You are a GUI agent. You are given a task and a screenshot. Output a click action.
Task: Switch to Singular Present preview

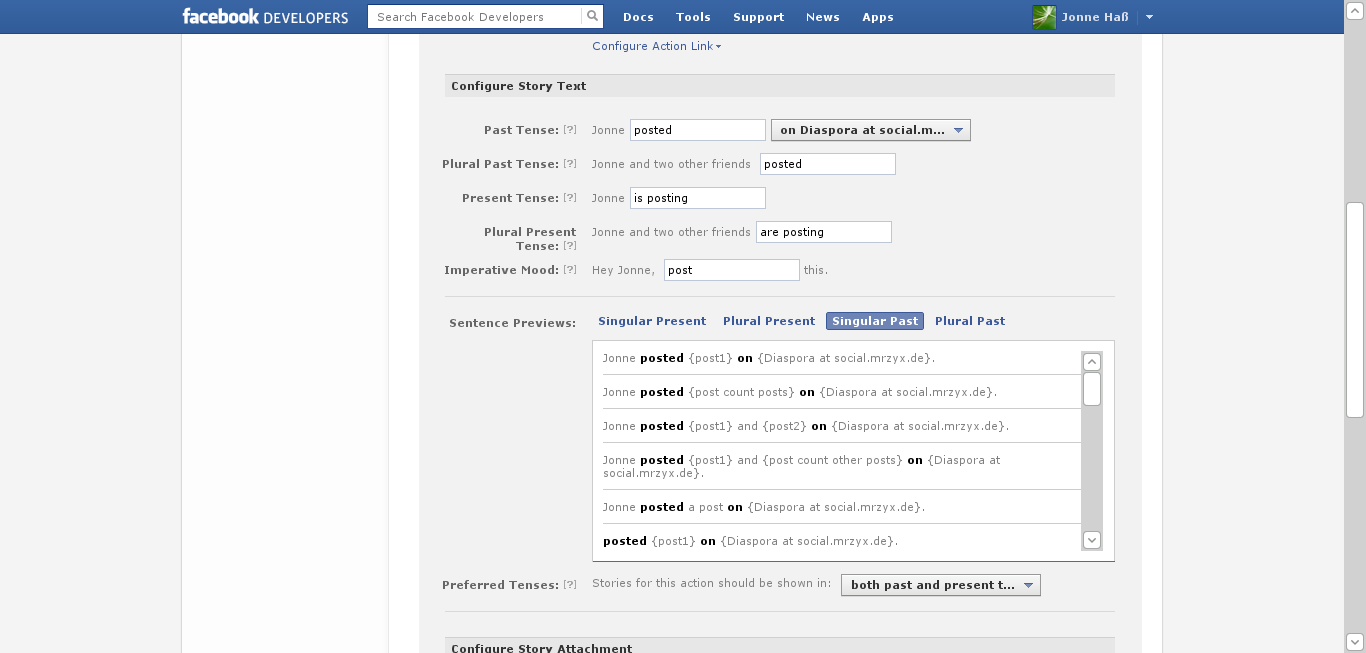click(652, 321)
